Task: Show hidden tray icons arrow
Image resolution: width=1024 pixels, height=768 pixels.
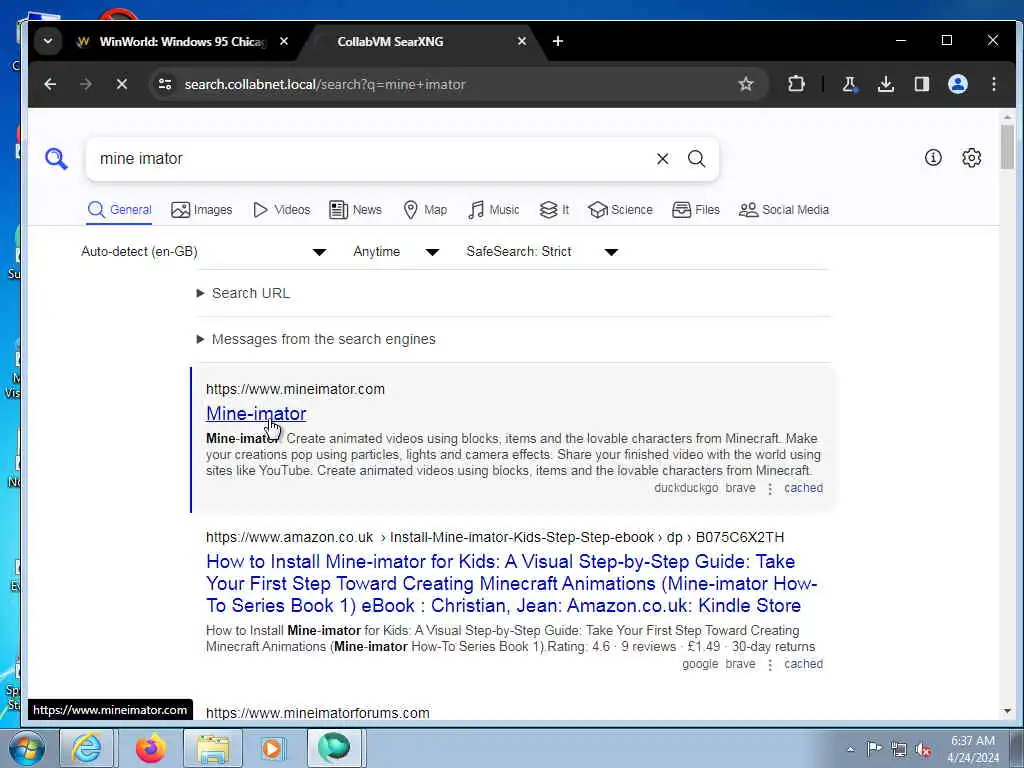Action: (x=850, y=749)
